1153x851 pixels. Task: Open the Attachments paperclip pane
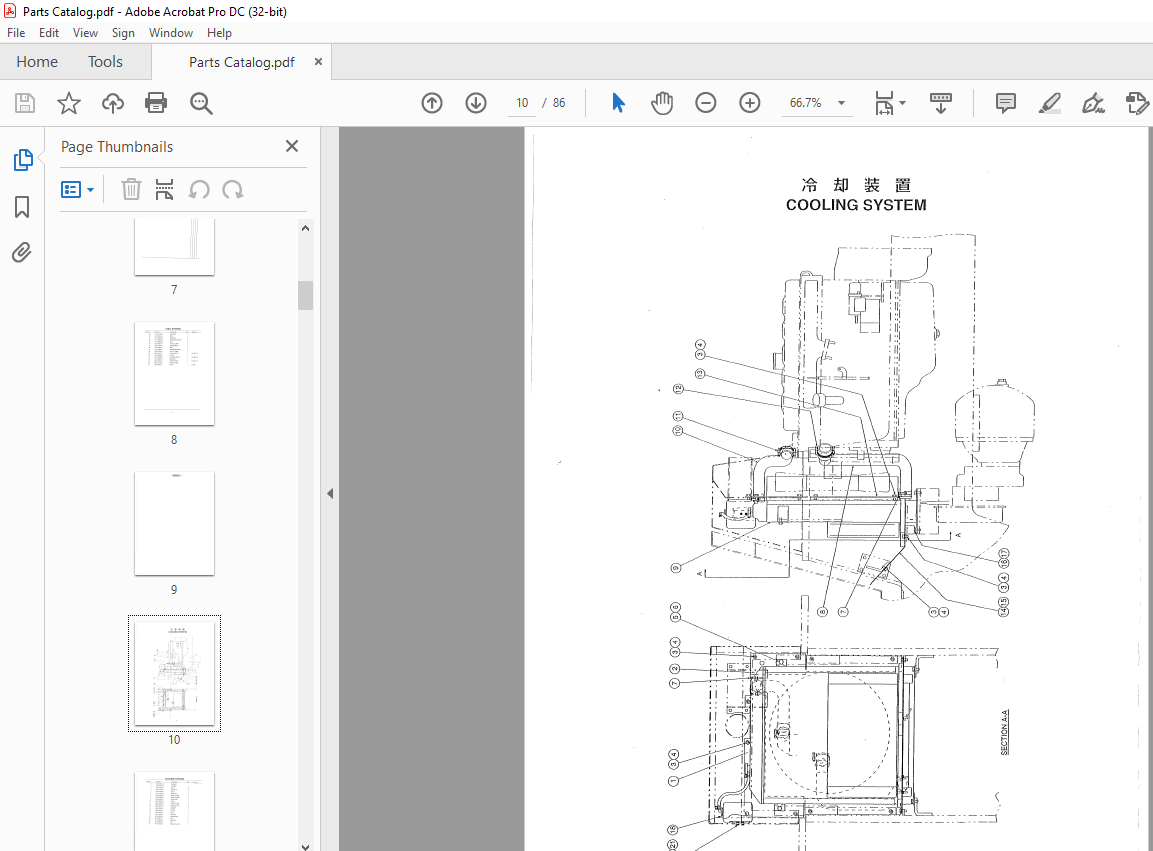click(22, 253)
